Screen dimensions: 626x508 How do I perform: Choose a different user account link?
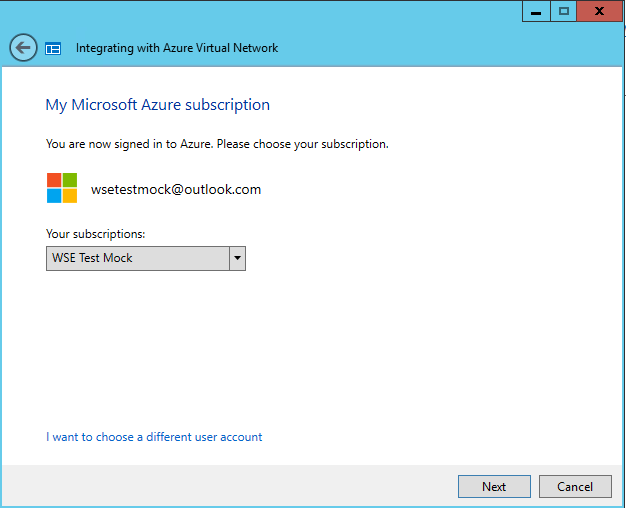(154, 437)
